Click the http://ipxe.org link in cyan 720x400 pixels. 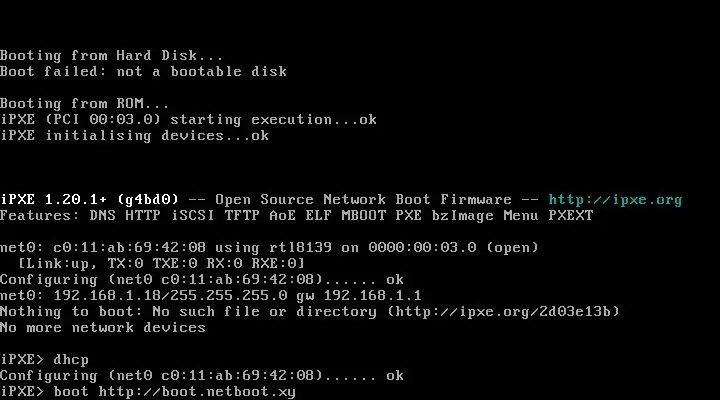pos(615,200)
